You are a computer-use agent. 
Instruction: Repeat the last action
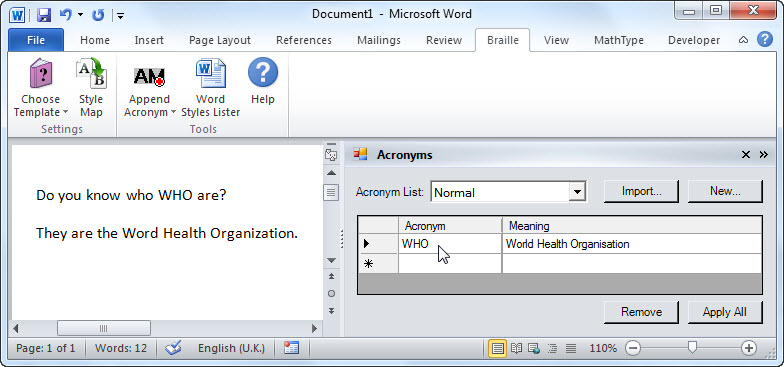click(x=98, y=15)
